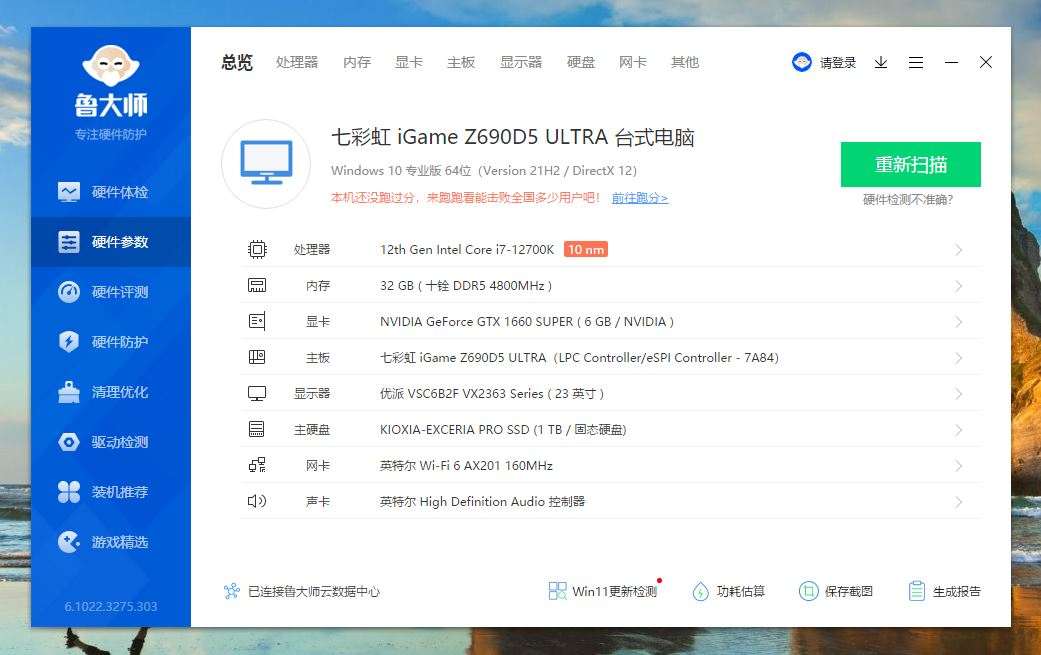This screenshot has width=1041, height=655.
Task: Click the 显卡 graphics card row icon
Action: point(257,321)
